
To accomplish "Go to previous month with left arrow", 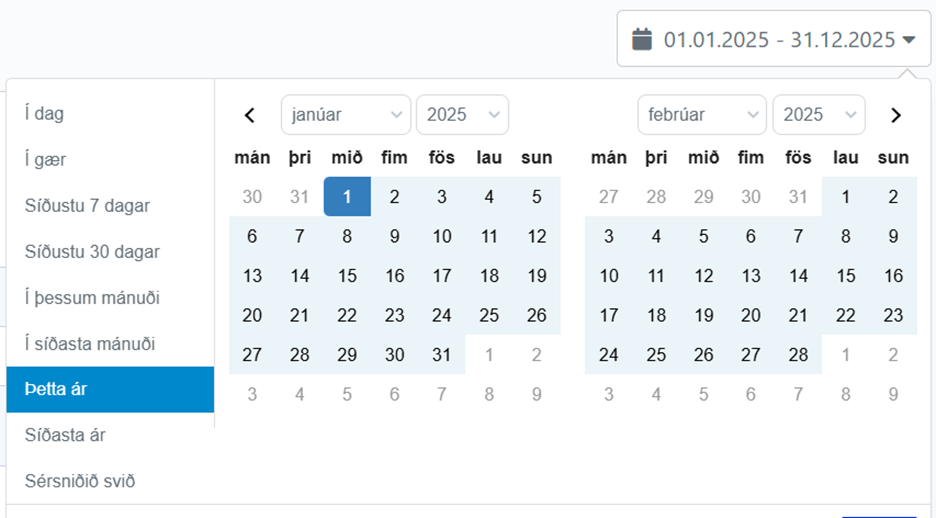I will point(250,115).
